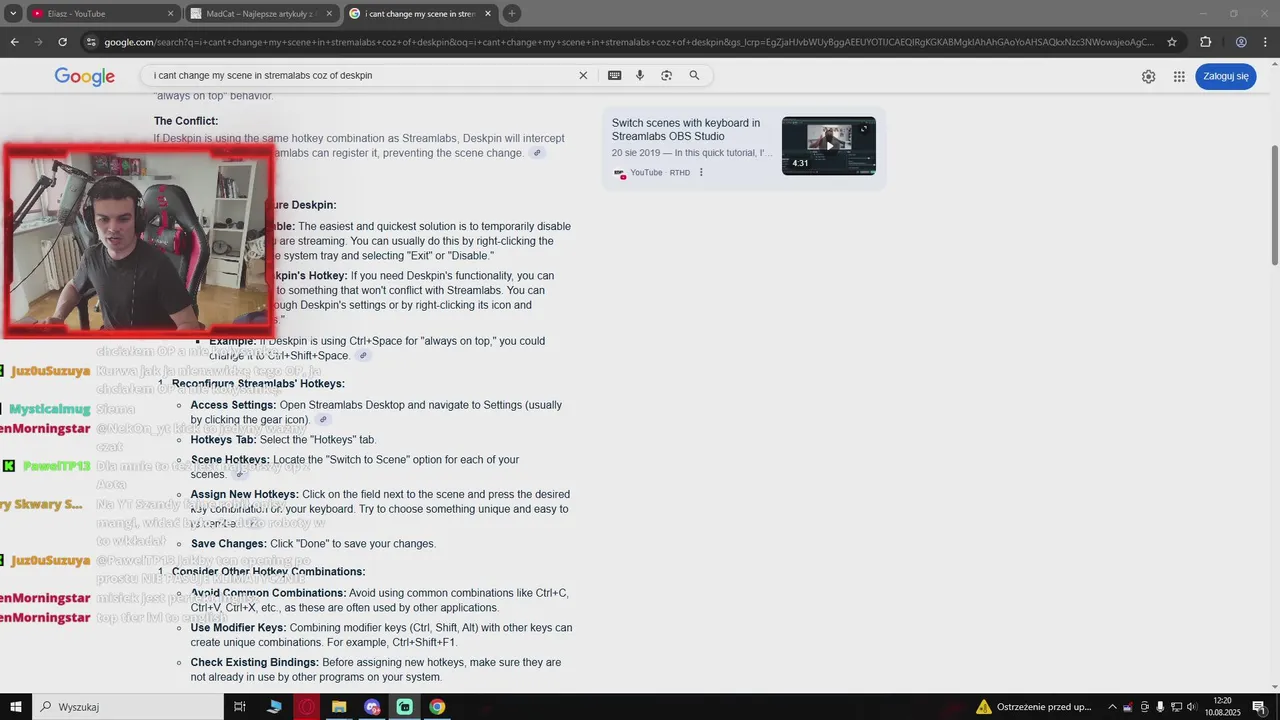
Task: Click 'The Conflict:' heading text
Action: 186,121
